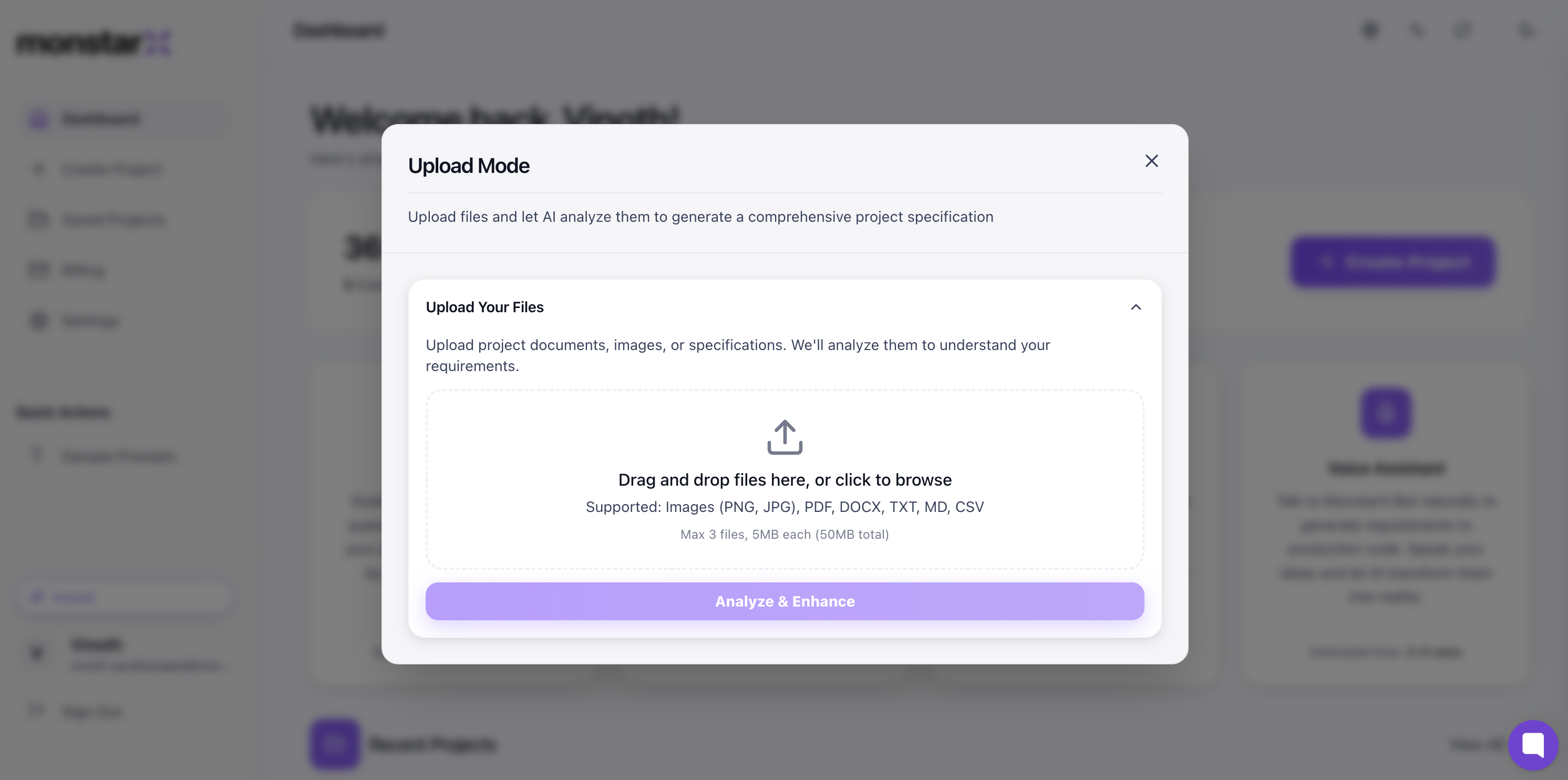
Task: Click the drag and drop browse text
Action: (x=785, y=480)
